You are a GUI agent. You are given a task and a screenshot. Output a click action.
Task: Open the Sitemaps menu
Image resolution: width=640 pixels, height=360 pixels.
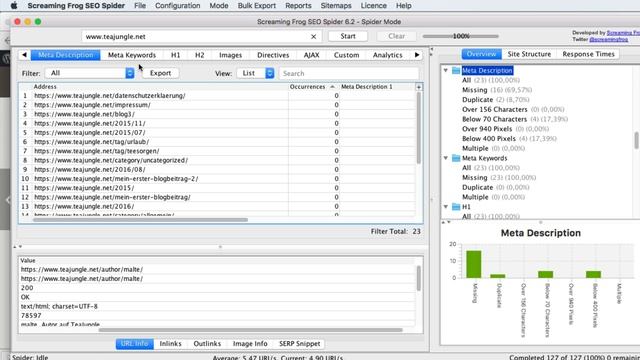tap(336, 6)
